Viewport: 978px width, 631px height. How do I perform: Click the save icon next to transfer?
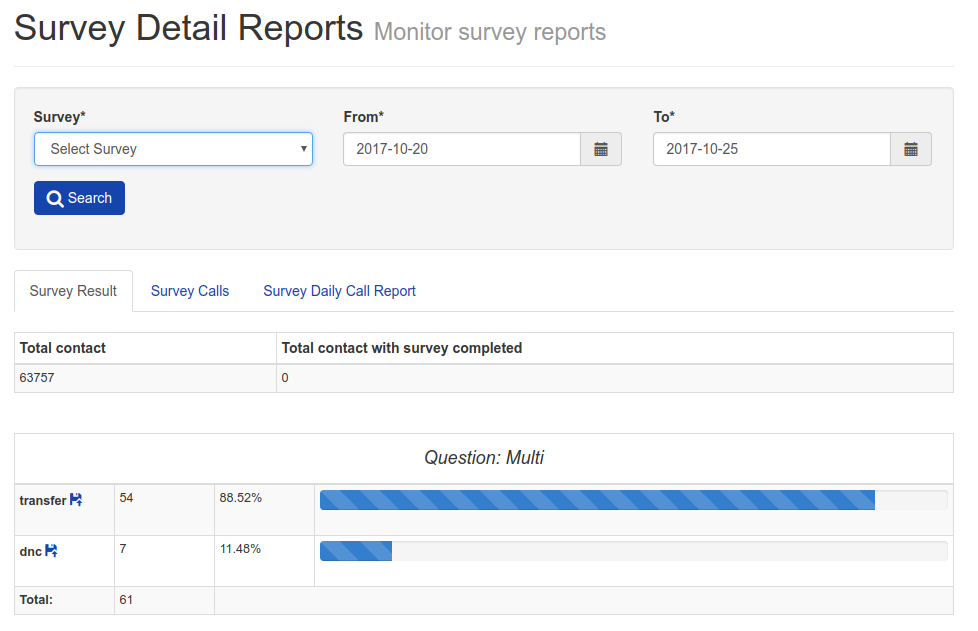(x=75, y=499)
